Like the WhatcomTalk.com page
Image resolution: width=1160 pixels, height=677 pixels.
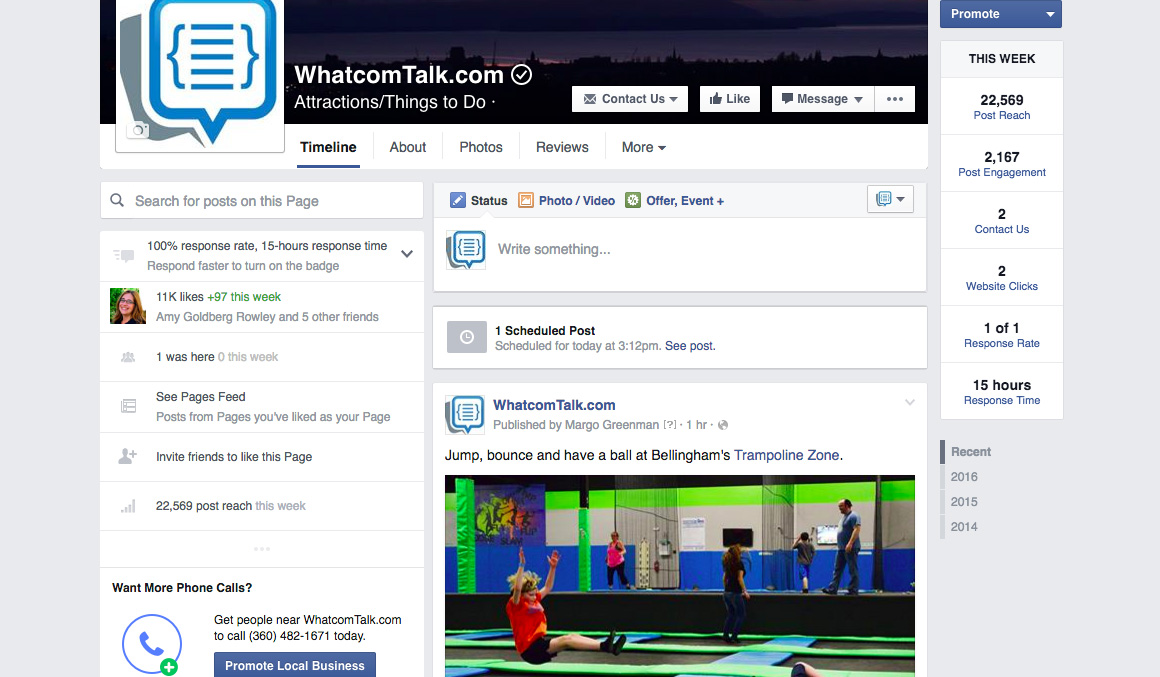[729, 99]
